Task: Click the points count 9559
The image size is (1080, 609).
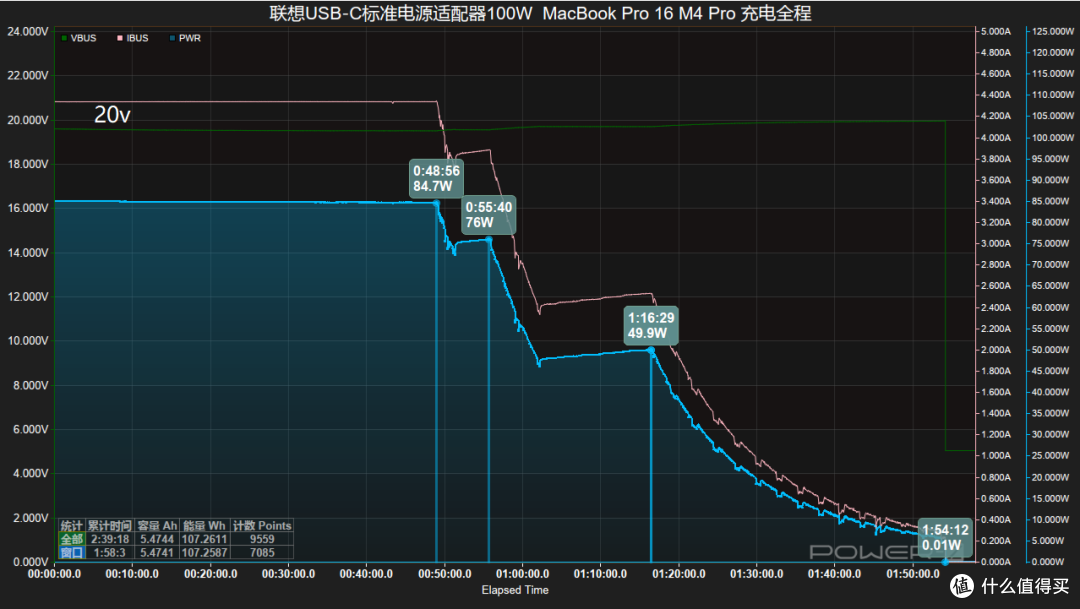Action: (262, 539)
